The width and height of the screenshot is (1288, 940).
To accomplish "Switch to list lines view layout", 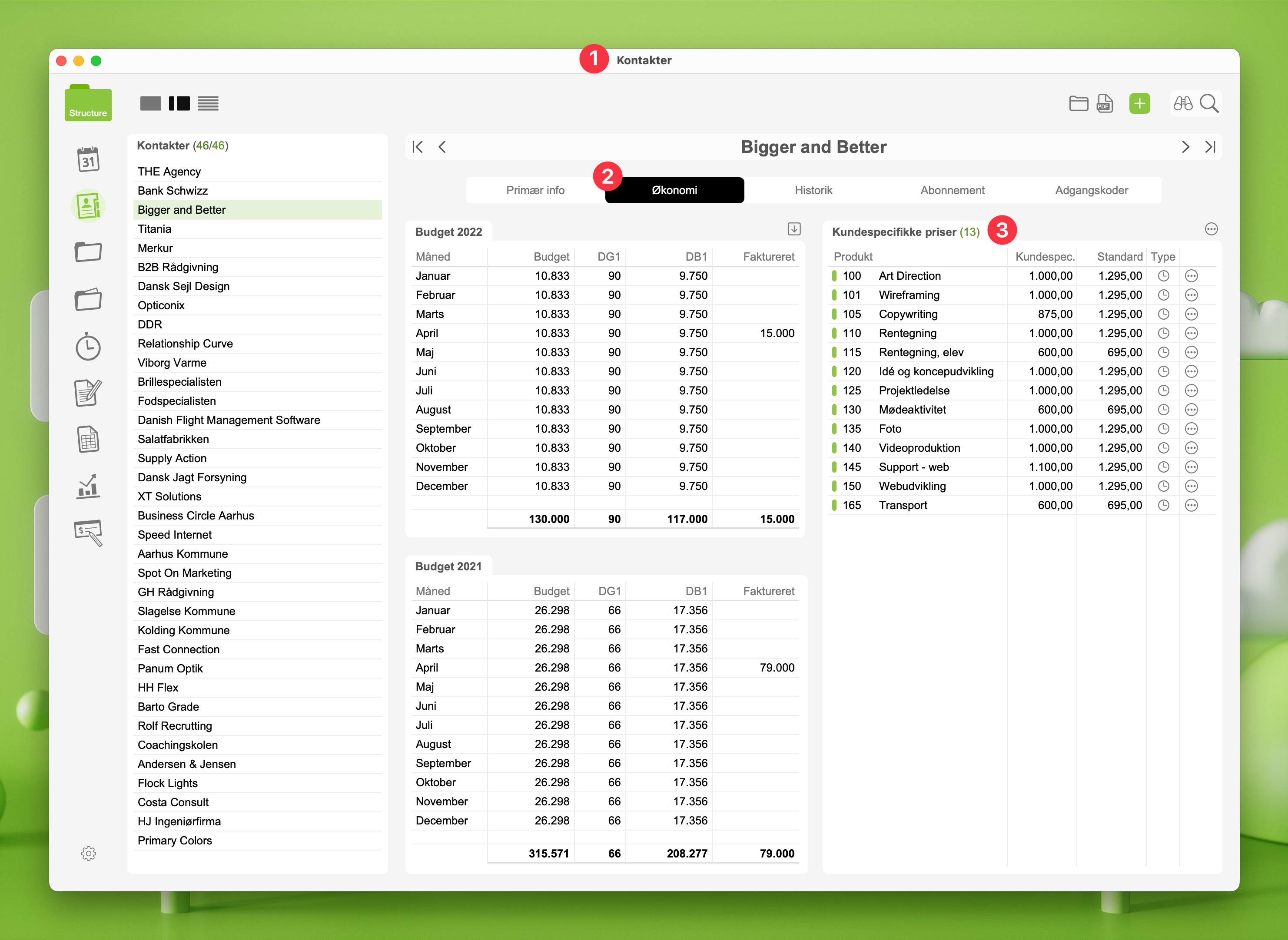I will 208,103.
